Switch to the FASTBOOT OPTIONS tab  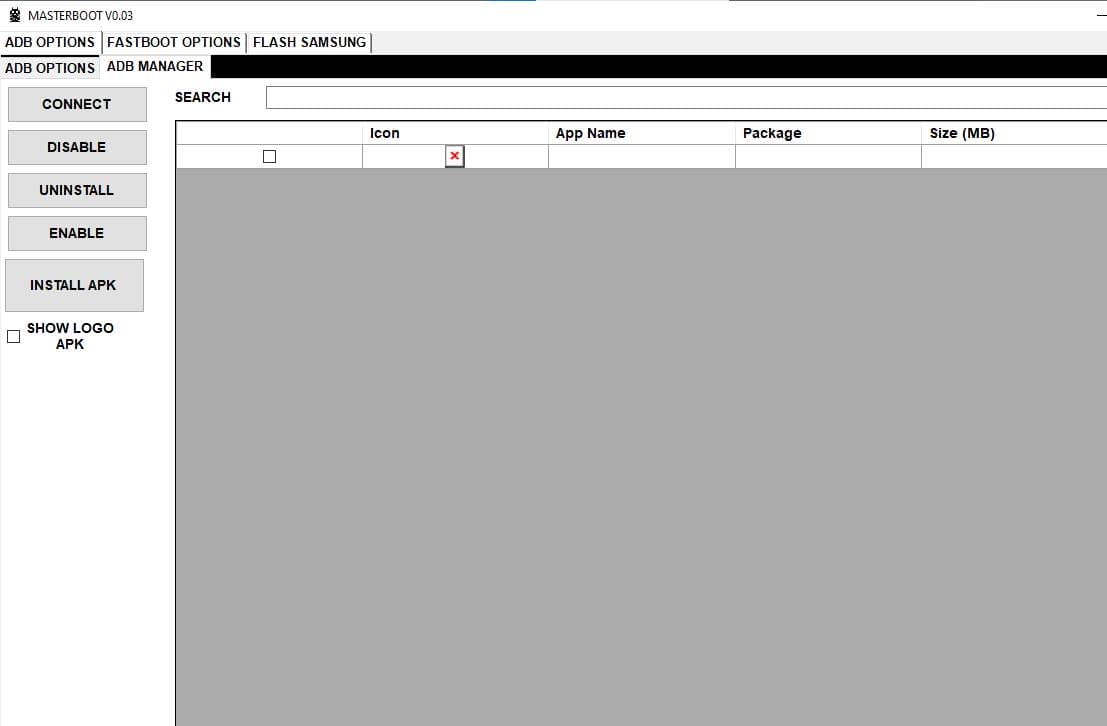(x=174, y=42)
